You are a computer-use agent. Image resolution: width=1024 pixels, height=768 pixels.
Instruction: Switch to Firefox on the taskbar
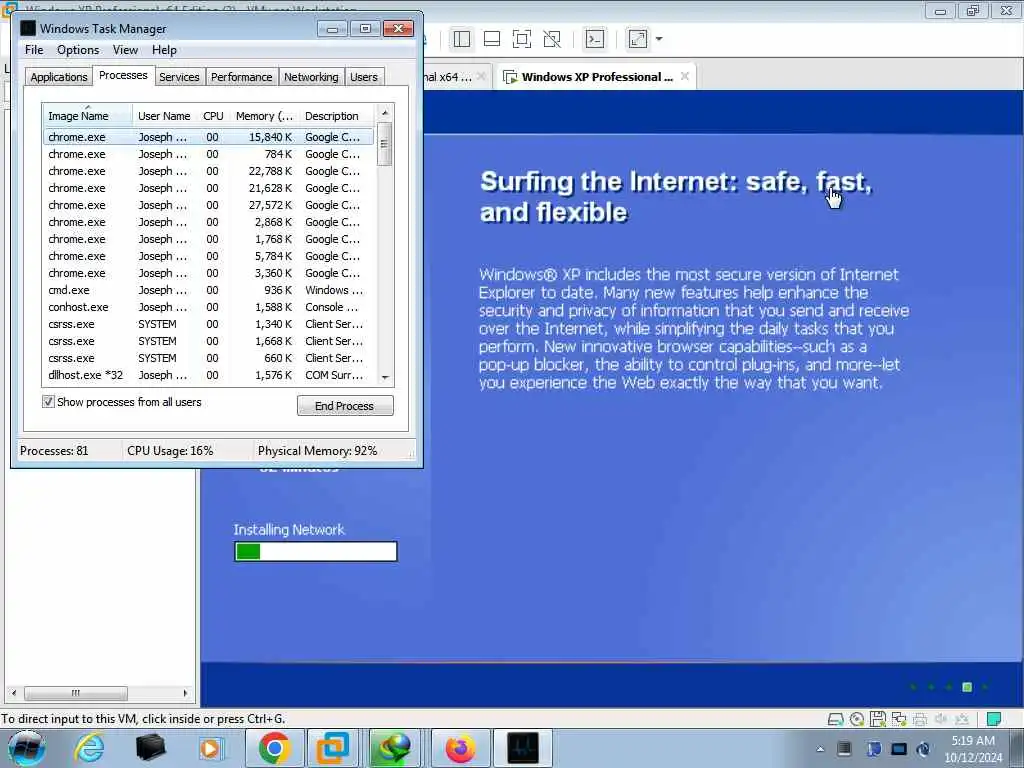pos(460,748)
